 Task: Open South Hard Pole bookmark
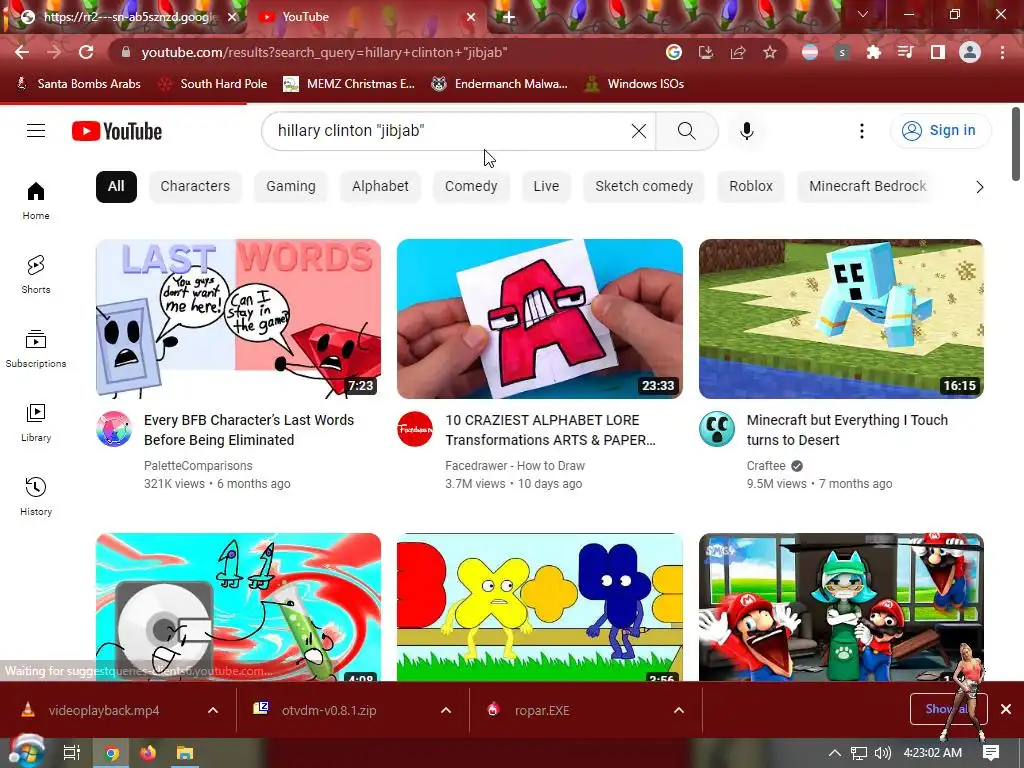[x=213, y=84]
